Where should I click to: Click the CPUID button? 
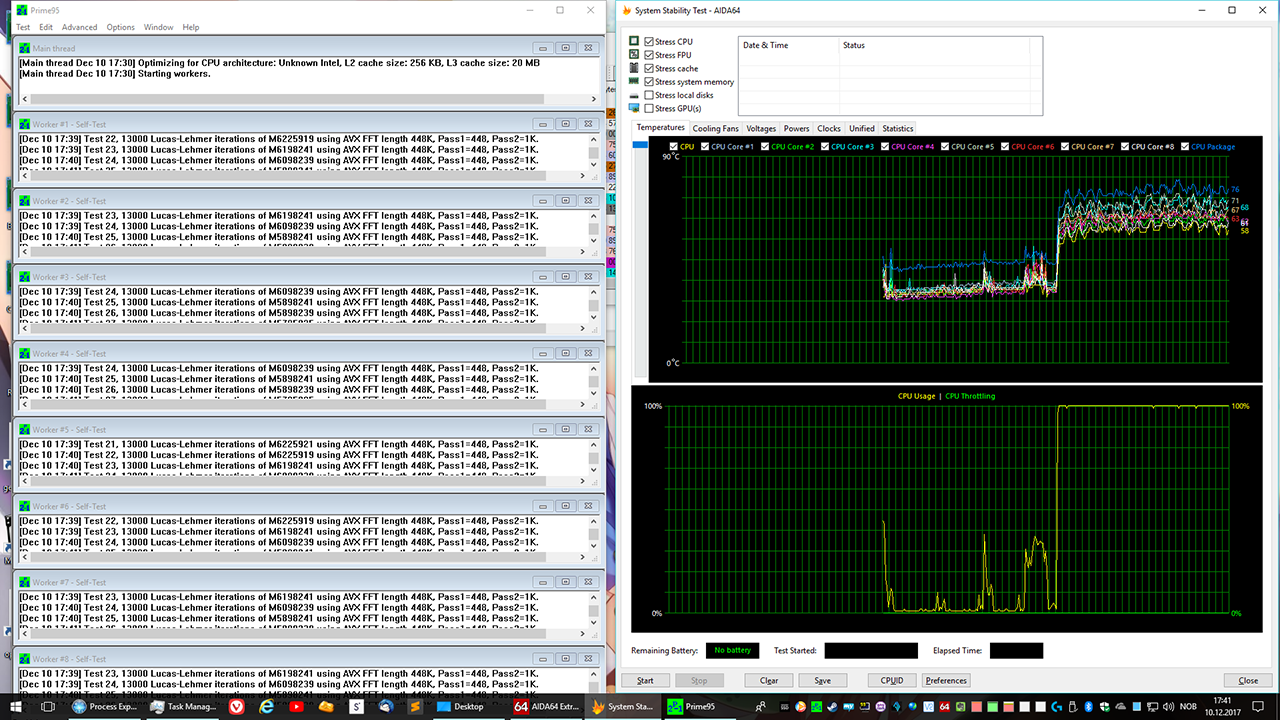coord(892,680)
